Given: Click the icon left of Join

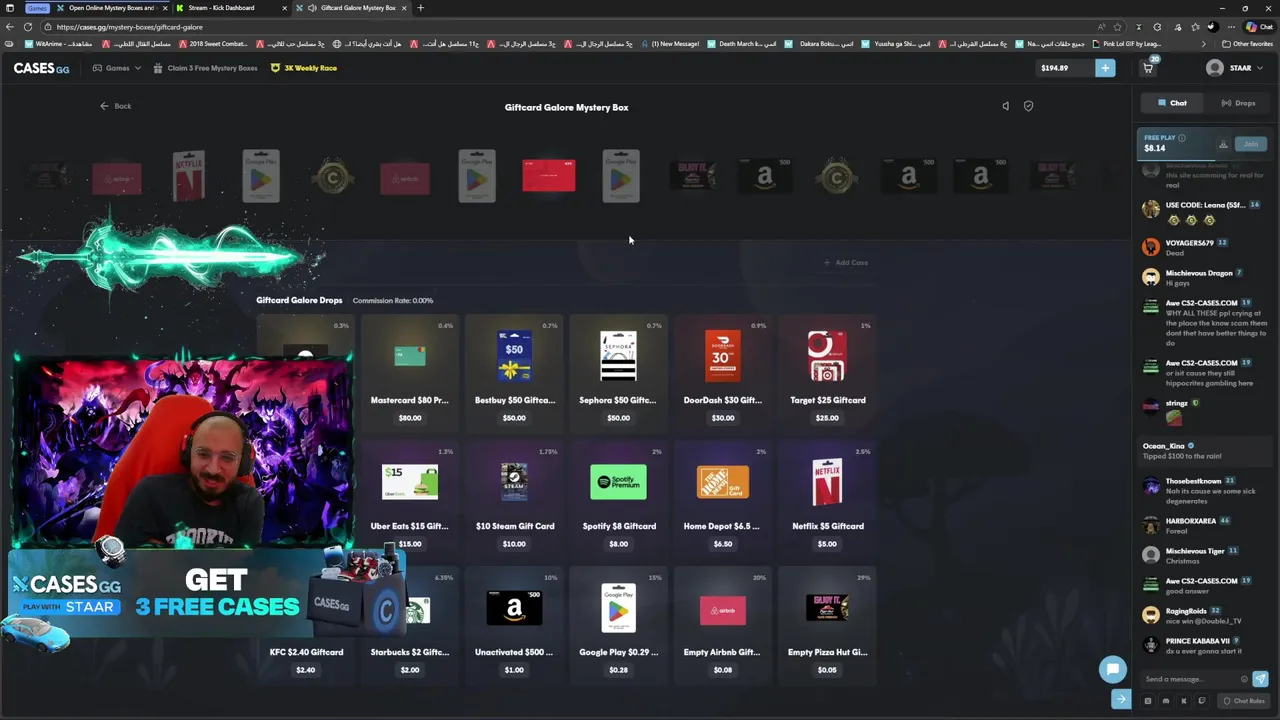Looking at the screenshot, I should 1223,144.
